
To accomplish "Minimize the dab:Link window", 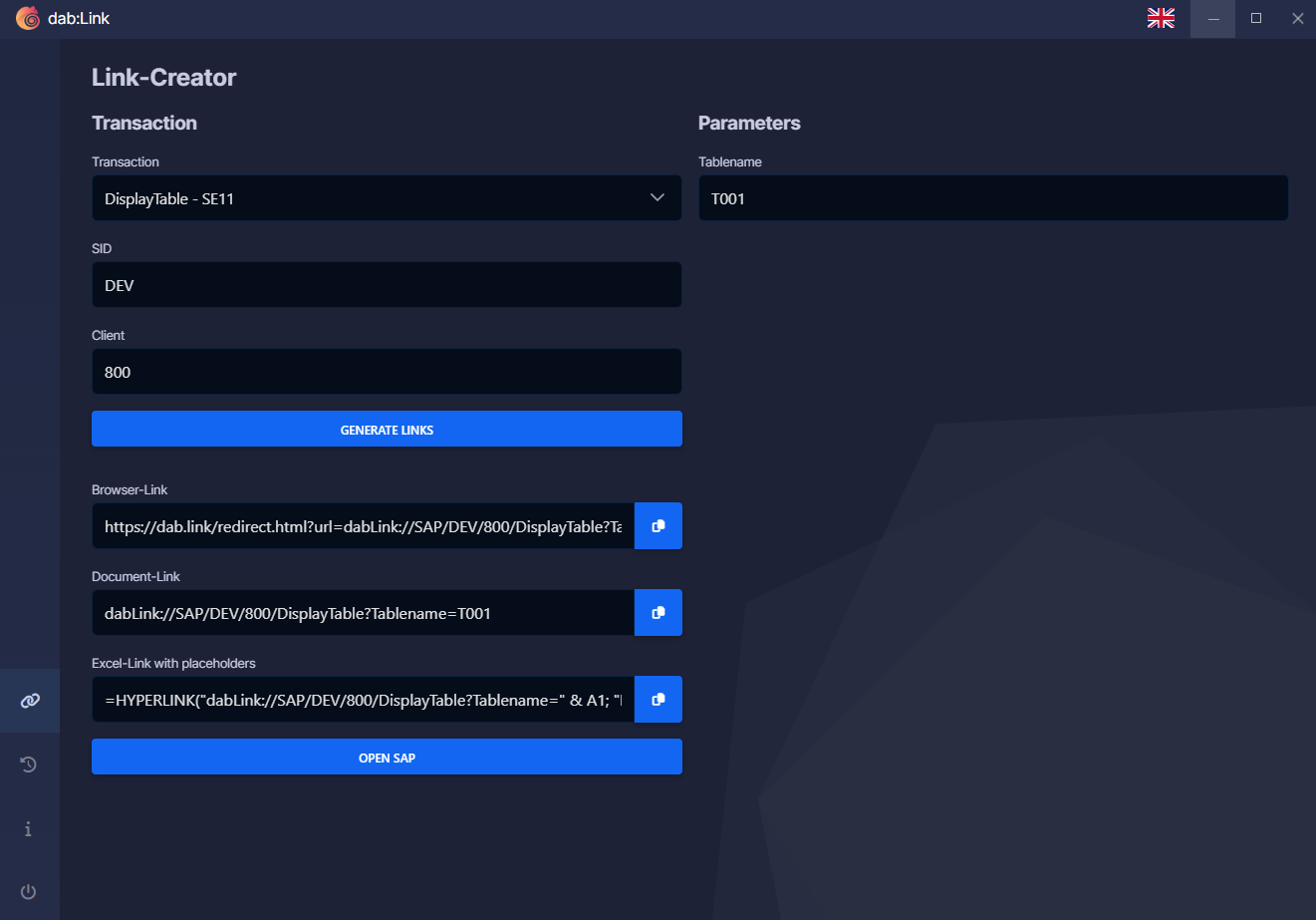I will coord(1212,18).
